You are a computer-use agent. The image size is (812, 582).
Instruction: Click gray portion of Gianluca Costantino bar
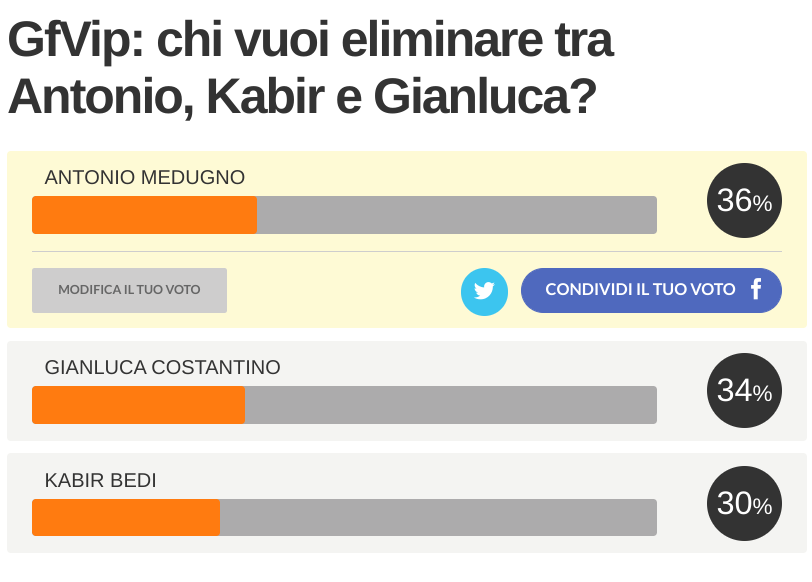pos(451,405)
